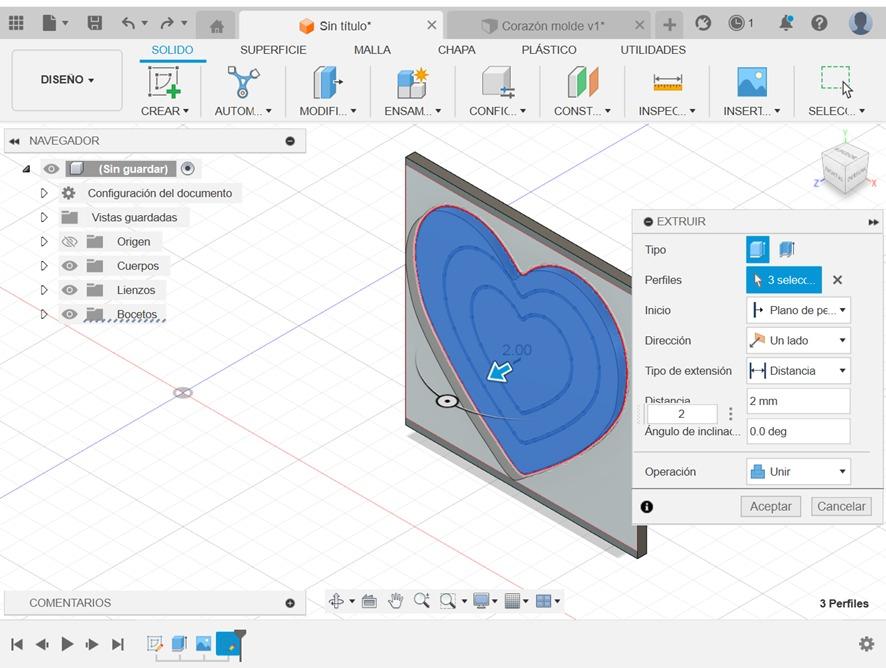Click the Inspeccionar measure icon
Screen dimensions: 886x668
pos(667,82)
